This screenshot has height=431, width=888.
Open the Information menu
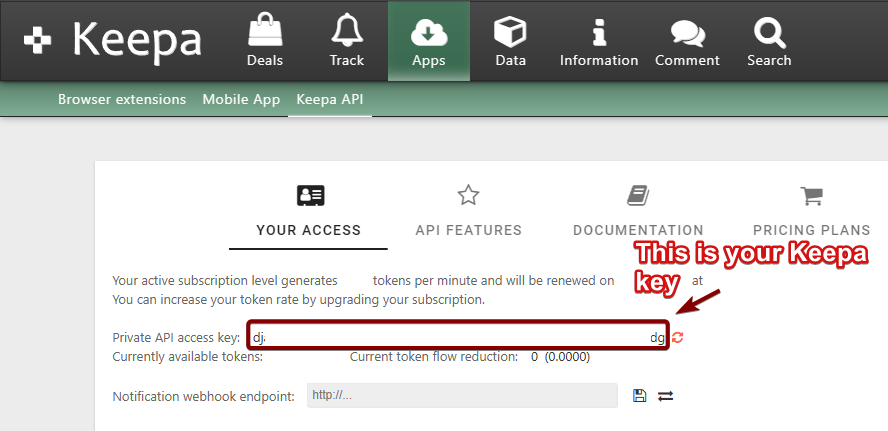pyautogui.click(x=599, y=41)
